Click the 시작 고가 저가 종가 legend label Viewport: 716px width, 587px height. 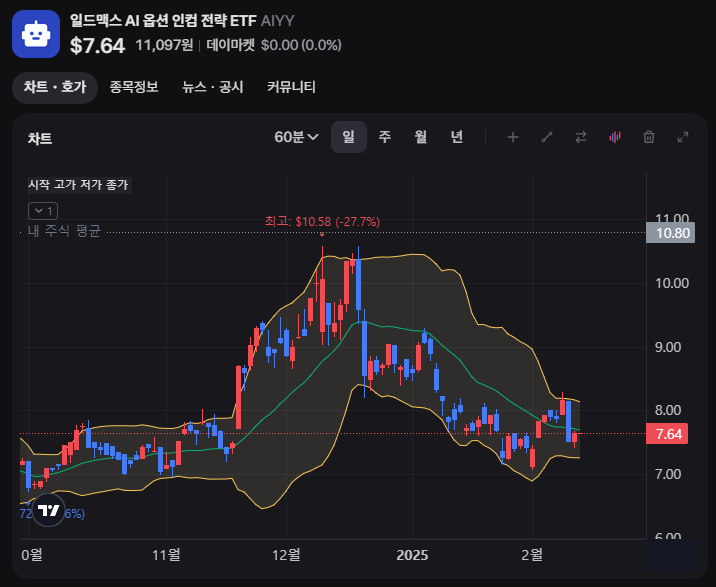[79, 185]
